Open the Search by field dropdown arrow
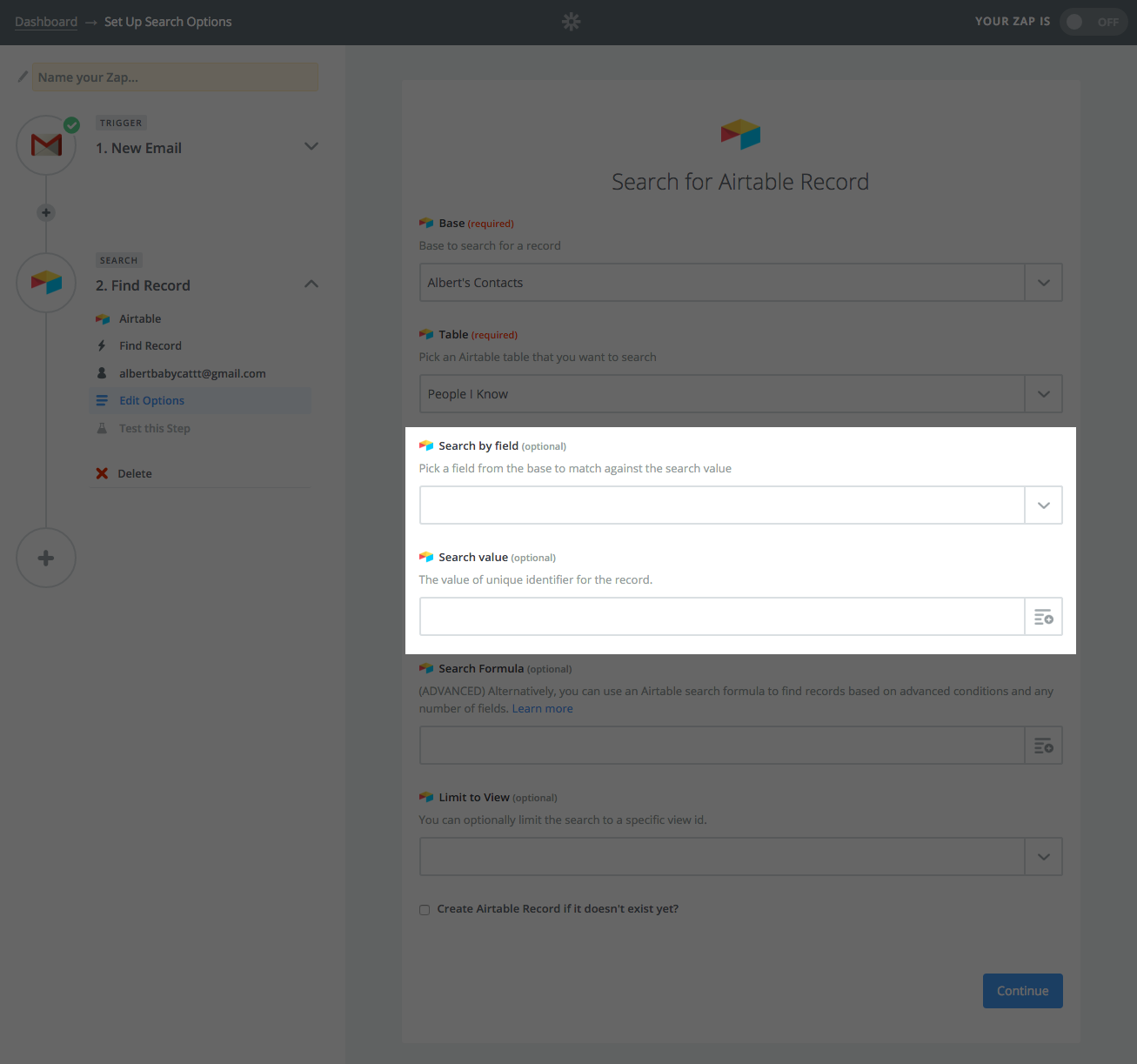 1043,505
